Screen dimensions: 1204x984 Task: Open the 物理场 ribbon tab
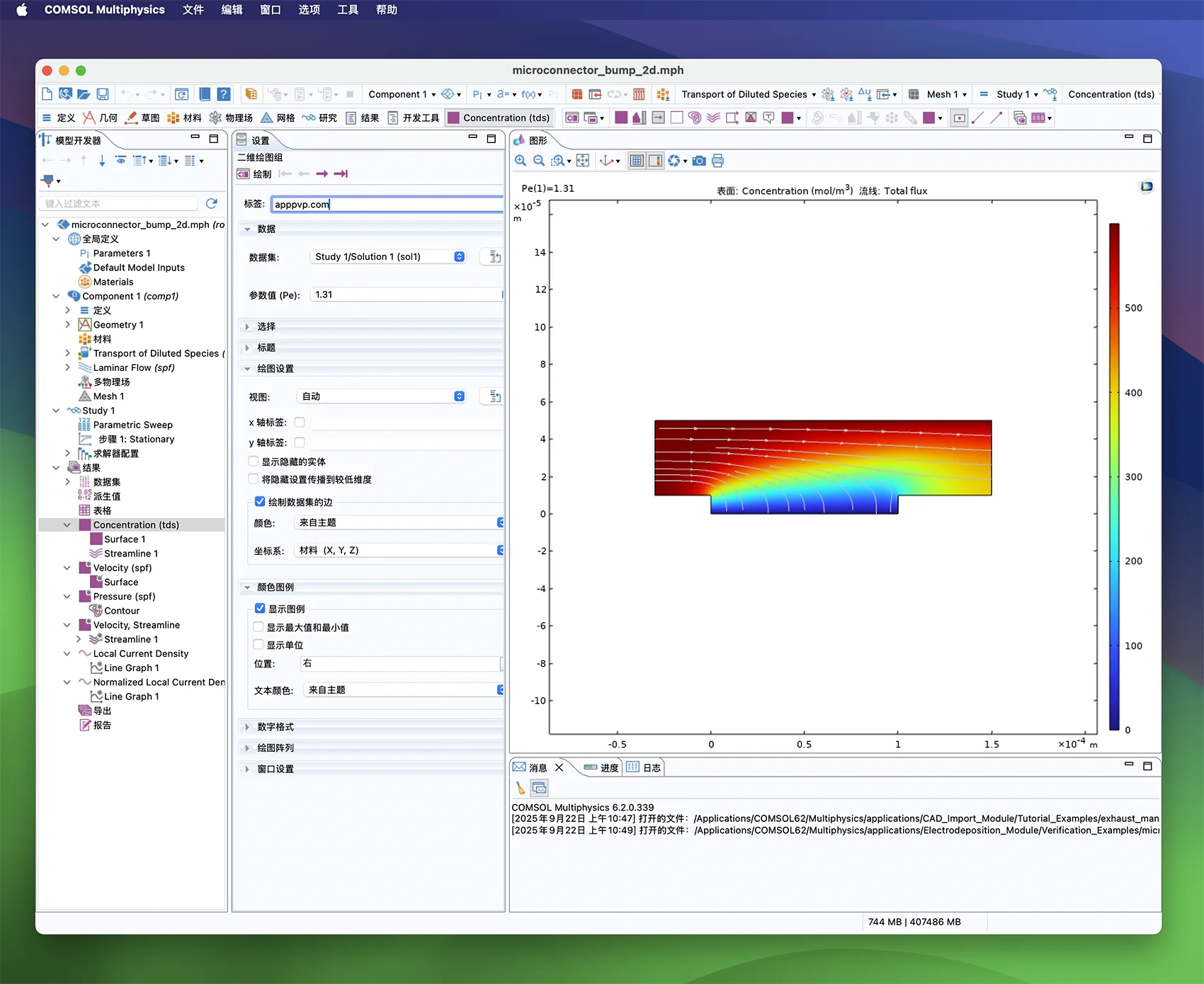tap(231, 118)
